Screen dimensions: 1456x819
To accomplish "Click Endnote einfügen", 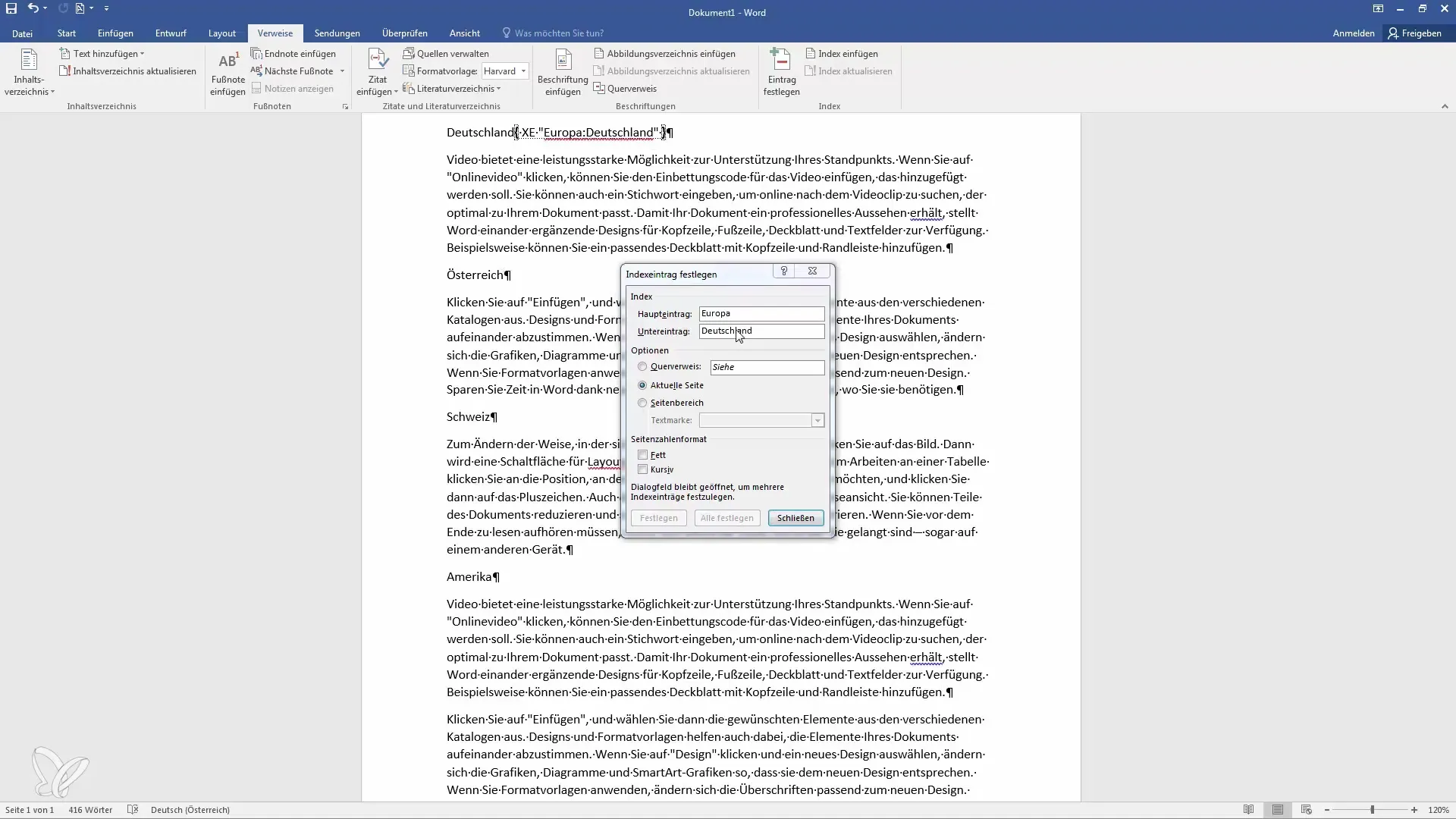I will pyautogui.click(x=293, y=54).
